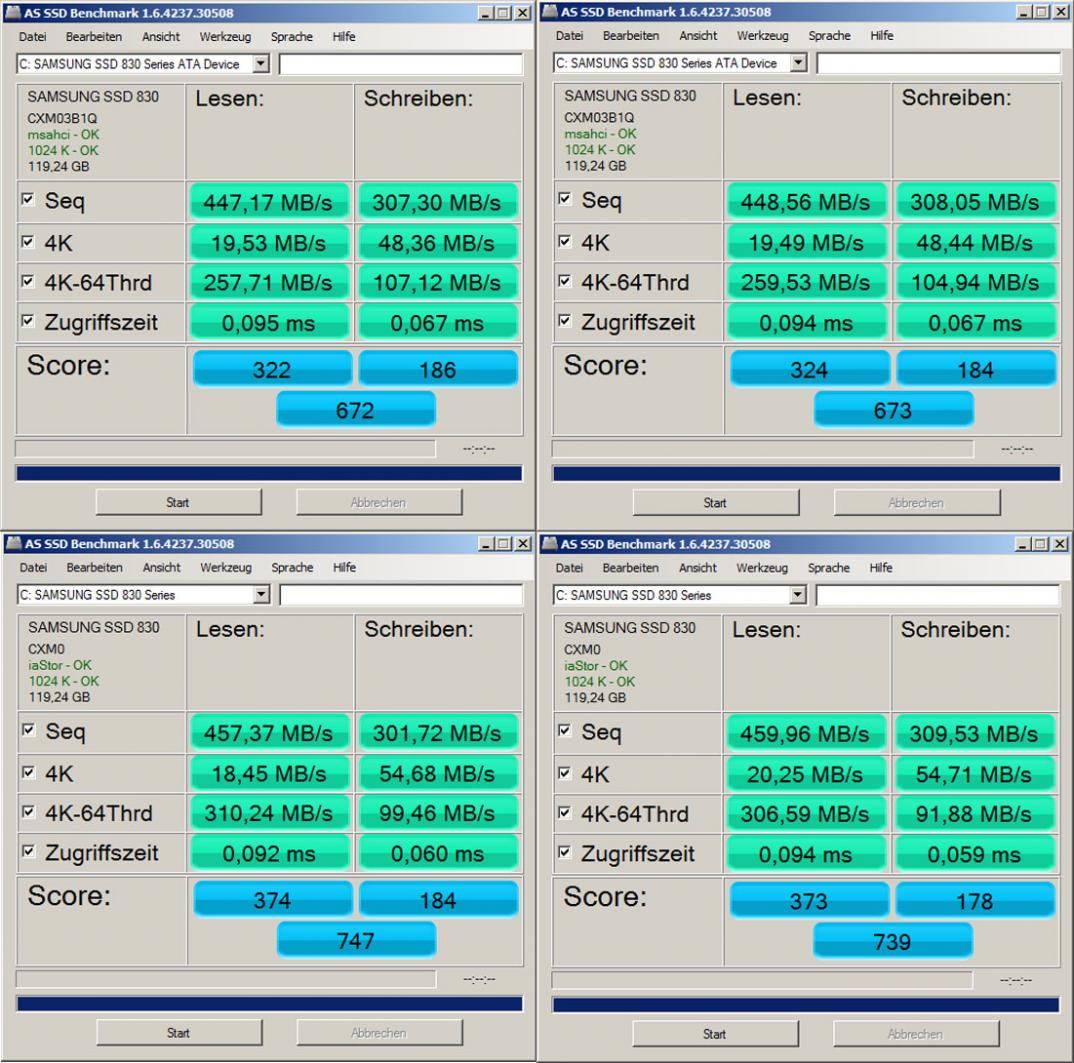This screenshot has width=1074, height=1063.
Task: Click the blue progress bar in the 672 score window
Action: tap(268, 473)
